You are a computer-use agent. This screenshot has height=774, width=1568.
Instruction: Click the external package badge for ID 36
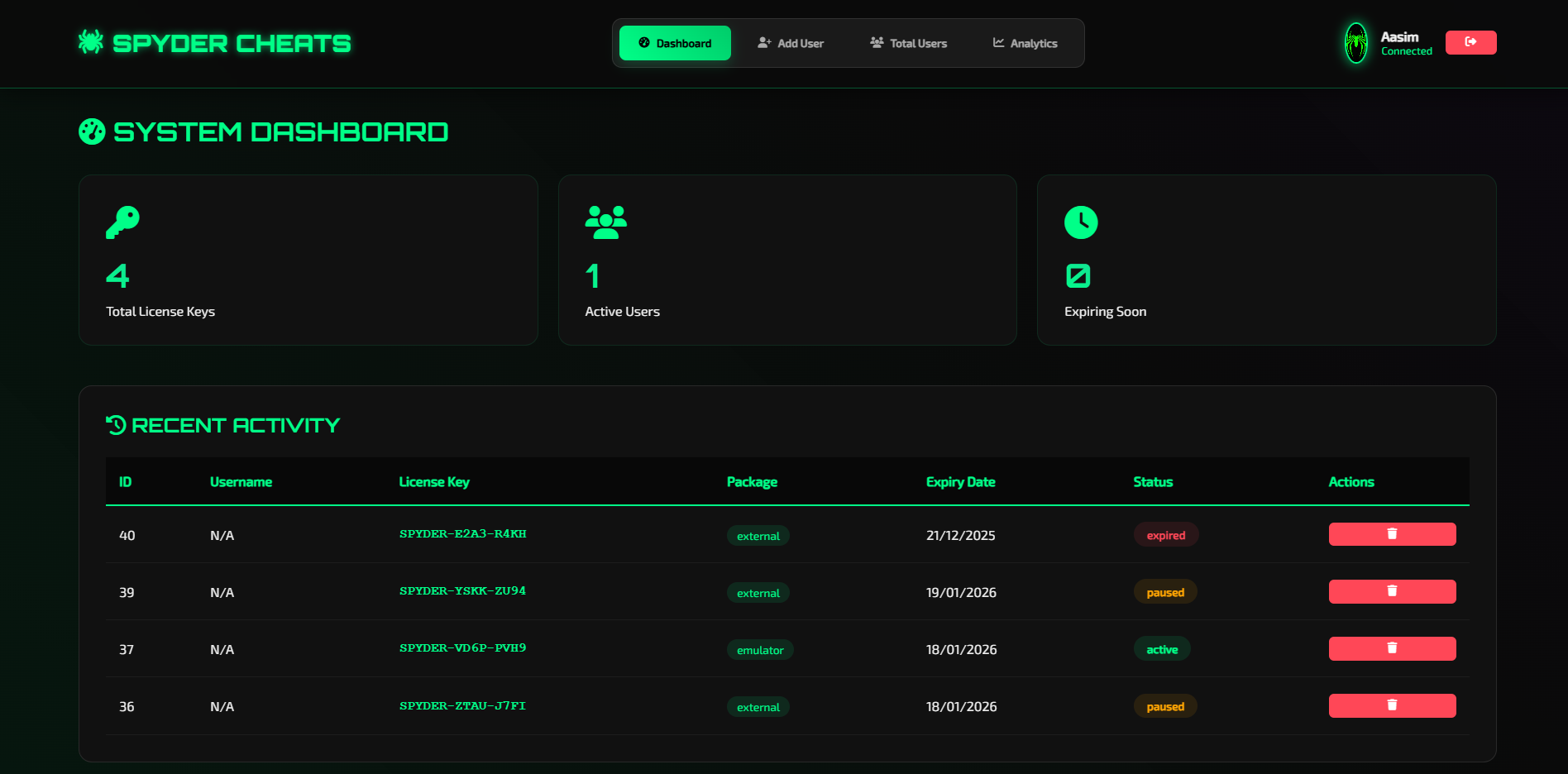[x=758, y=707]
